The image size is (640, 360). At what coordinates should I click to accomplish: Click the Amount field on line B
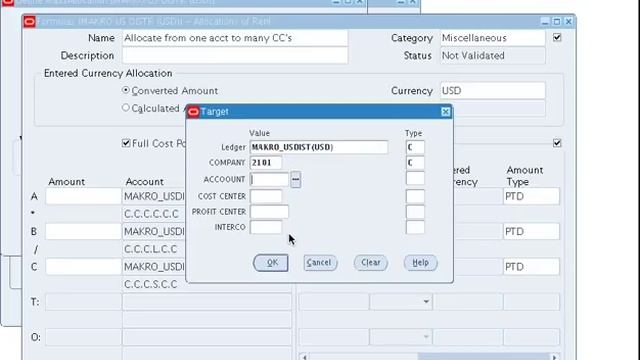[x=83, y=231]
